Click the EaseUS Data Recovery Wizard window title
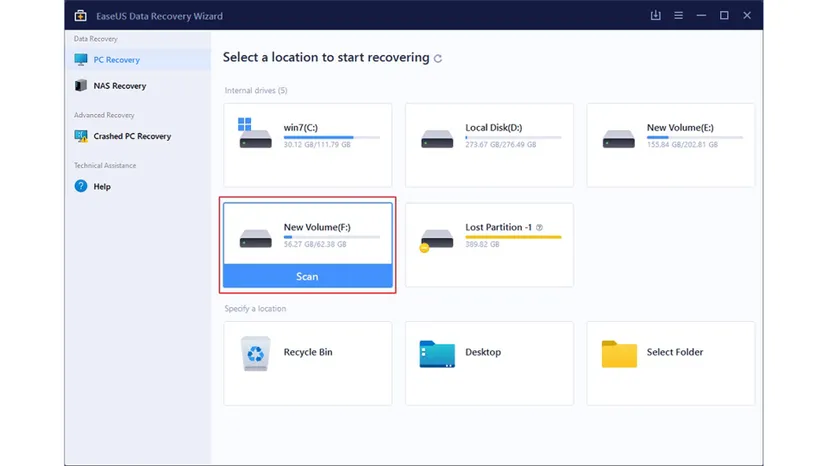 click(x=159, y=16)
